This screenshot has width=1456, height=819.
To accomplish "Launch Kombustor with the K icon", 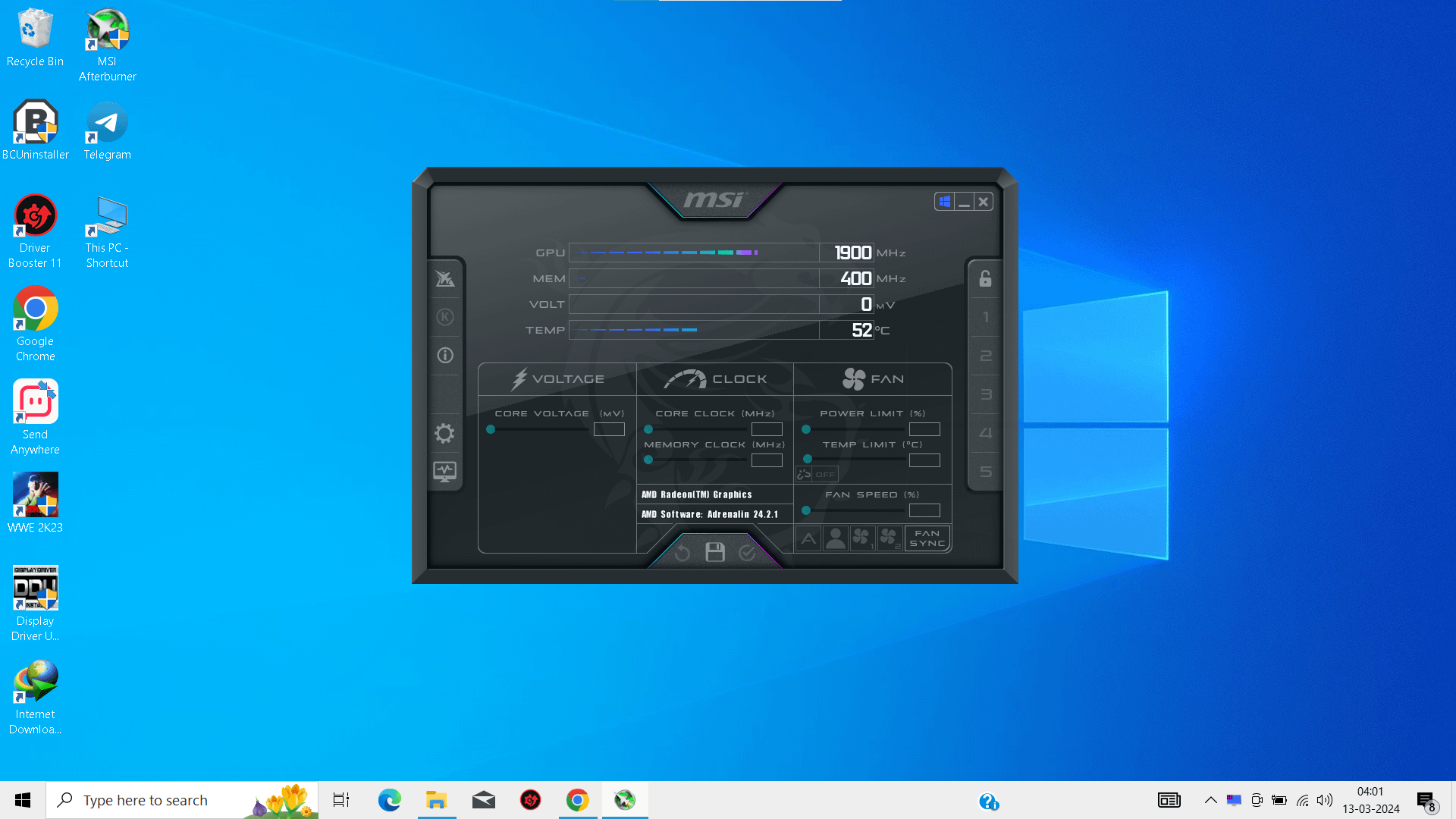I will (445, 317).
